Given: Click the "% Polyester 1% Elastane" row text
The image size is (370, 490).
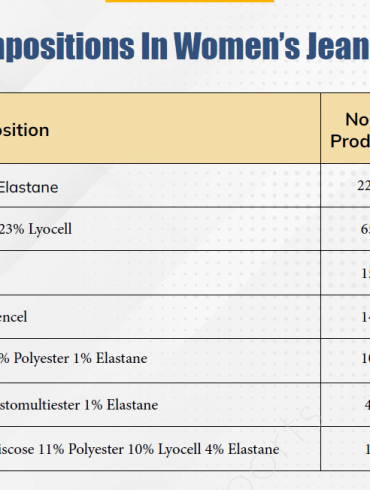Looking at the screenshot, I should [x=73, y=358].
